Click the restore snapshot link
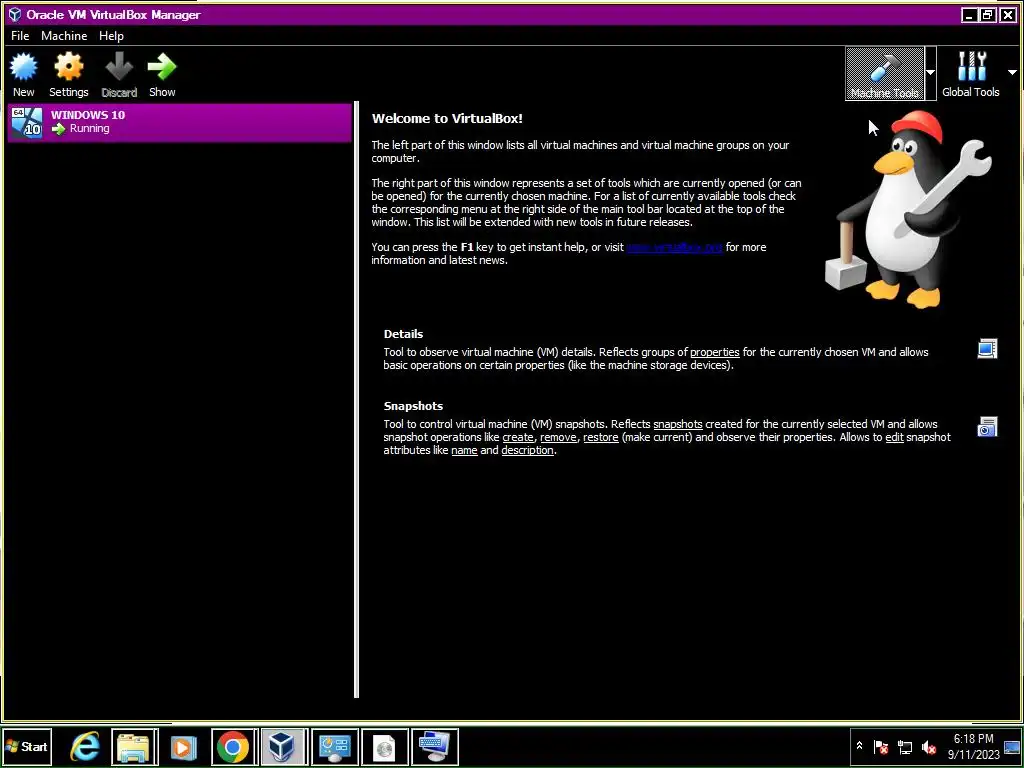1024x768 pixels. click(601, 437)
